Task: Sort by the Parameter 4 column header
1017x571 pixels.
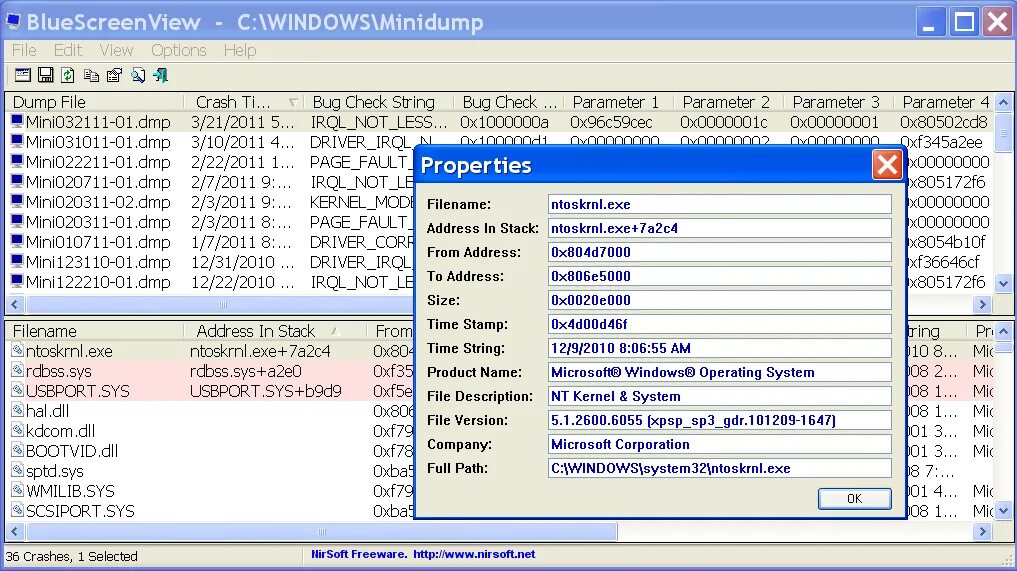Action: coord(944,102)
